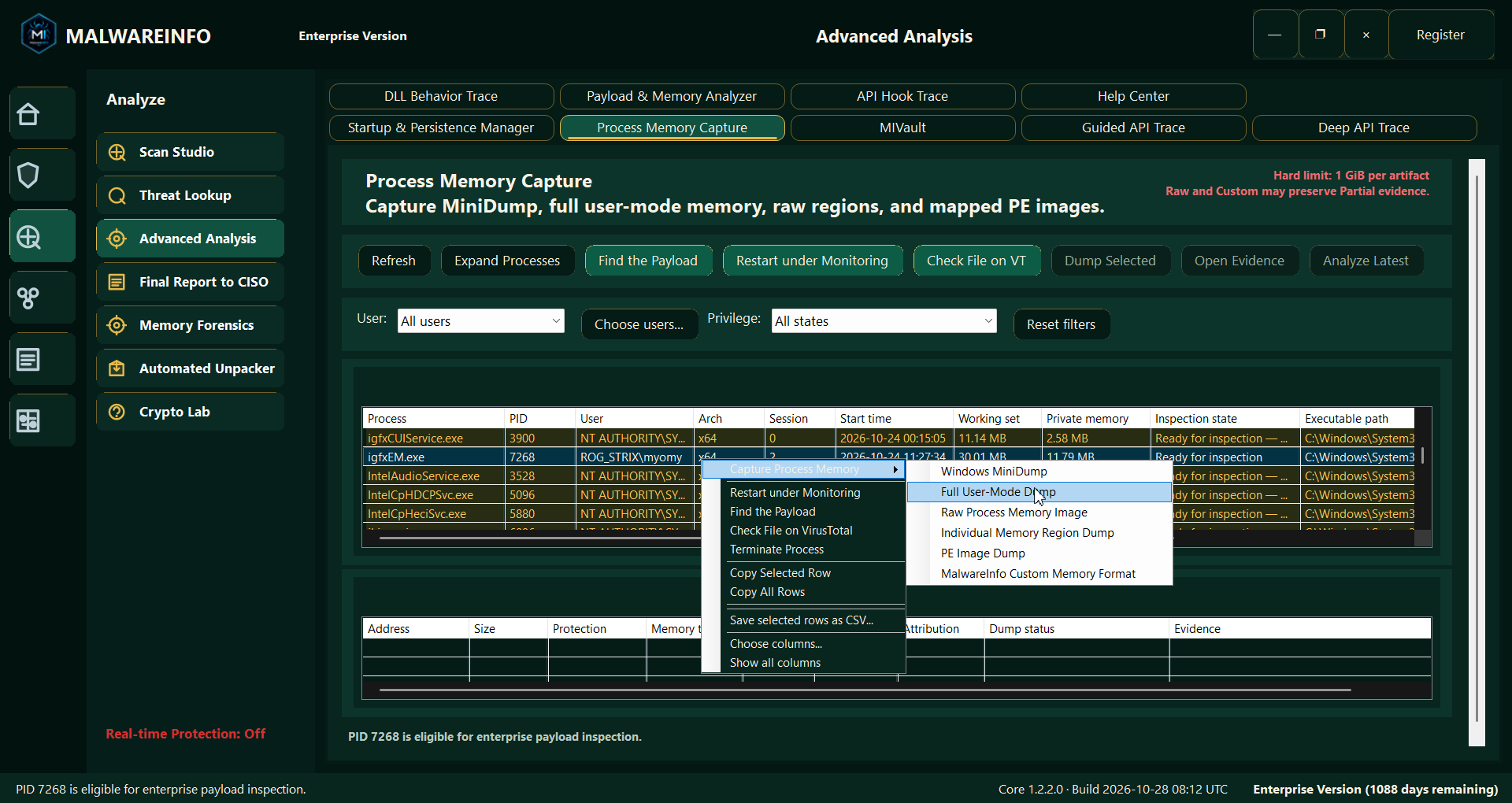Click the Register button
This screenshot has width=1512, height=803.
[1440, 35]
